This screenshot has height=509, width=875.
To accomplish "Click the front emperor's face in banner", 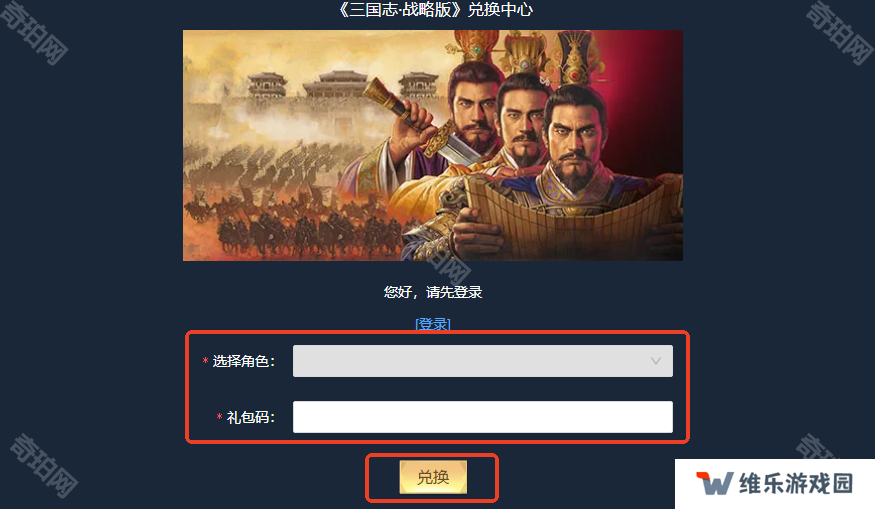I will (575, 140).
